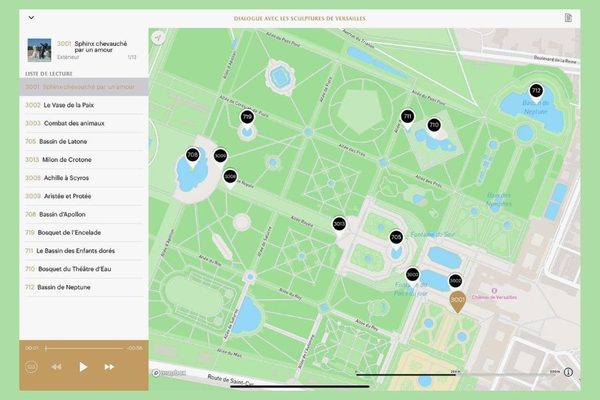Image resolution: width=600 pixels, height=400 pixels.
Task: Play 3013 Milon de Crotone from list
Action: (84, 160)
